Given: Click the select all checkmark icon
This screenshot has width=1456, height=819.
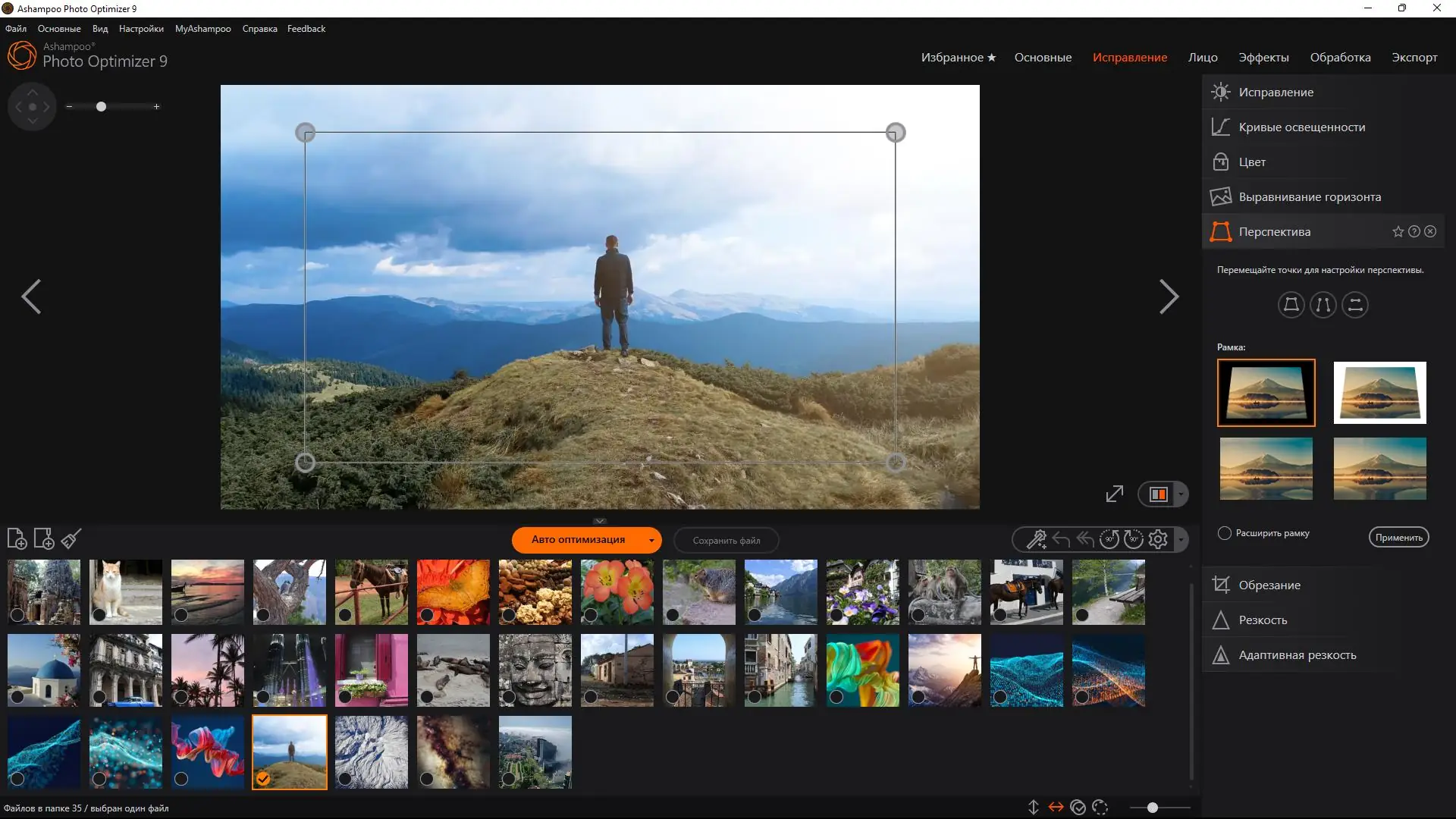Looking at the screenshot, I should click(1078, 808).
